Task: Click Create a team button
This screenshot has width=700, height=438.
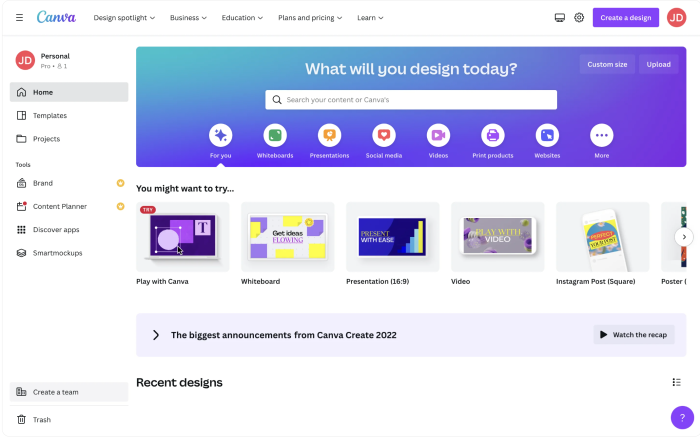Action: [69, 392]
